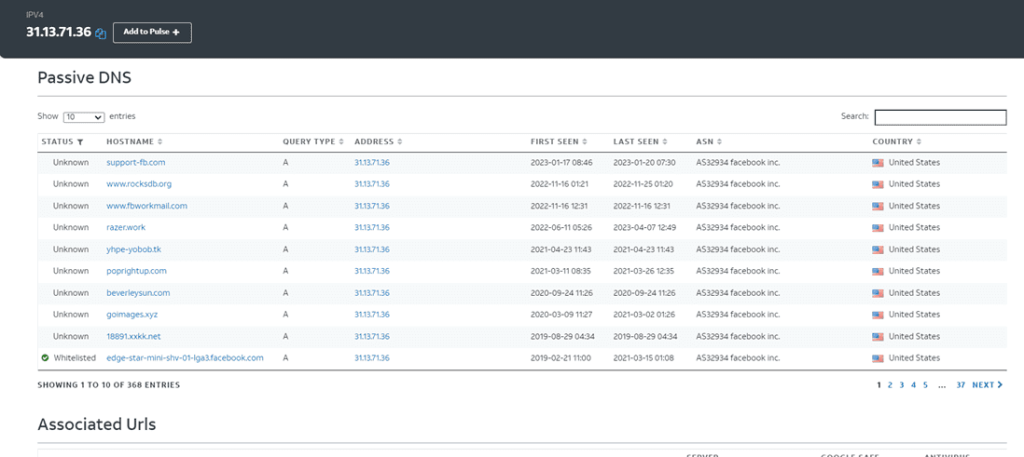The image size is (1024, 457).
Task: Click the US flag in the Whitelisted row
Action: (878, 358)
